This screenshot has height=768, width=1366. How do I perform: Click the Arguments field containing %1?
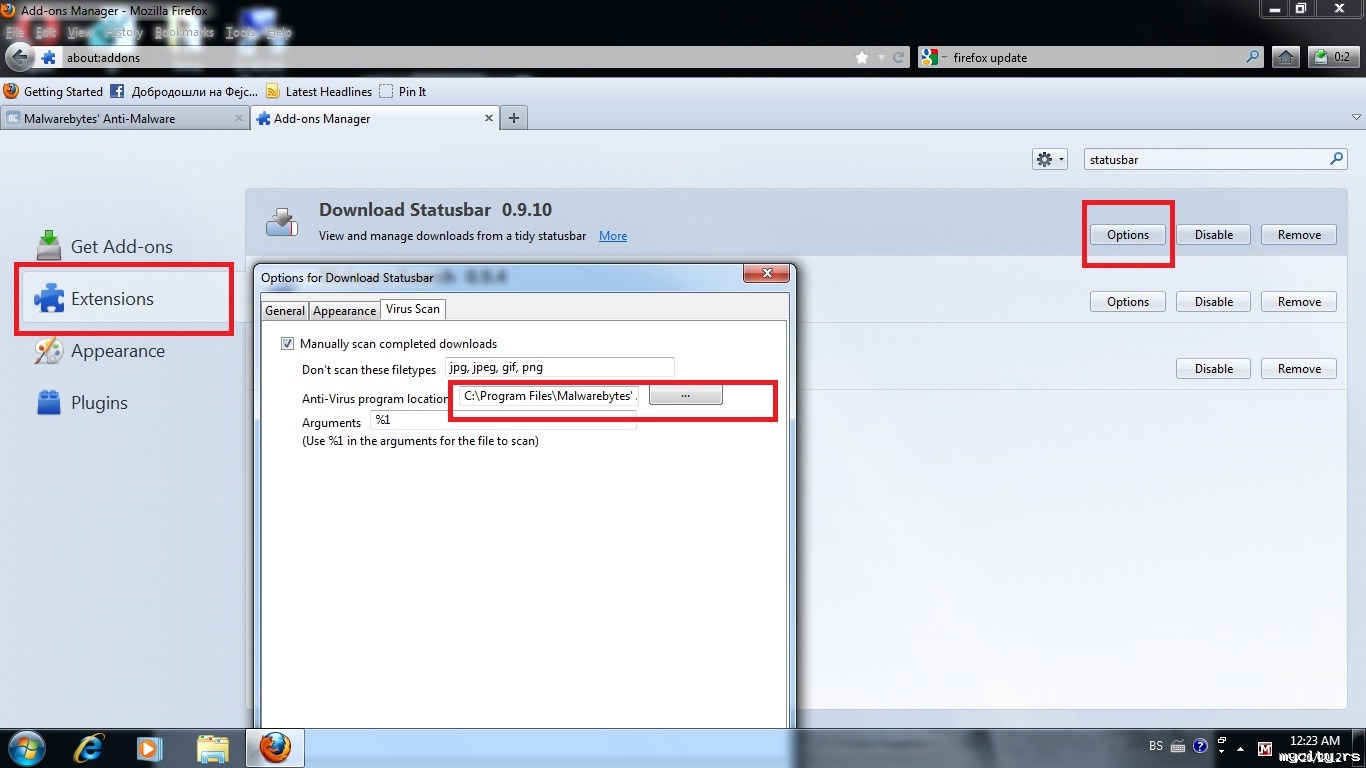click(x=503, y=420)
